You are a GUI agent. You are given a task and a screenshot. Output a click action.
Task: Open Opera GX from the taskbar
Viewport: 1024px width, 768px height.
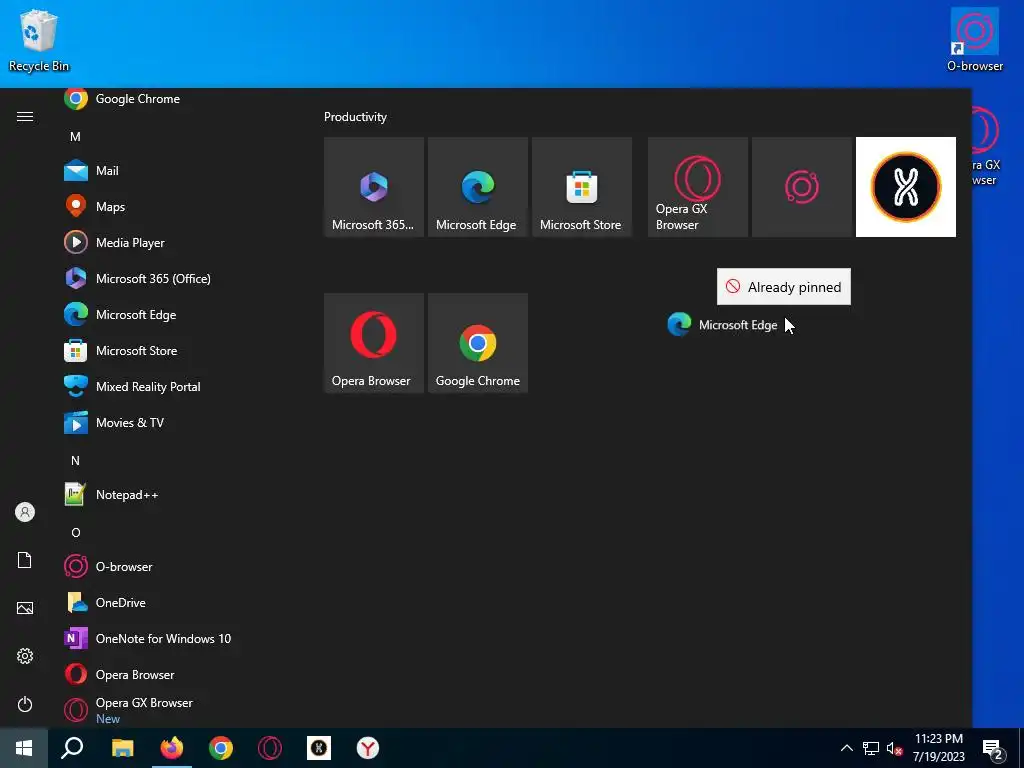click(x=270, y=748)
